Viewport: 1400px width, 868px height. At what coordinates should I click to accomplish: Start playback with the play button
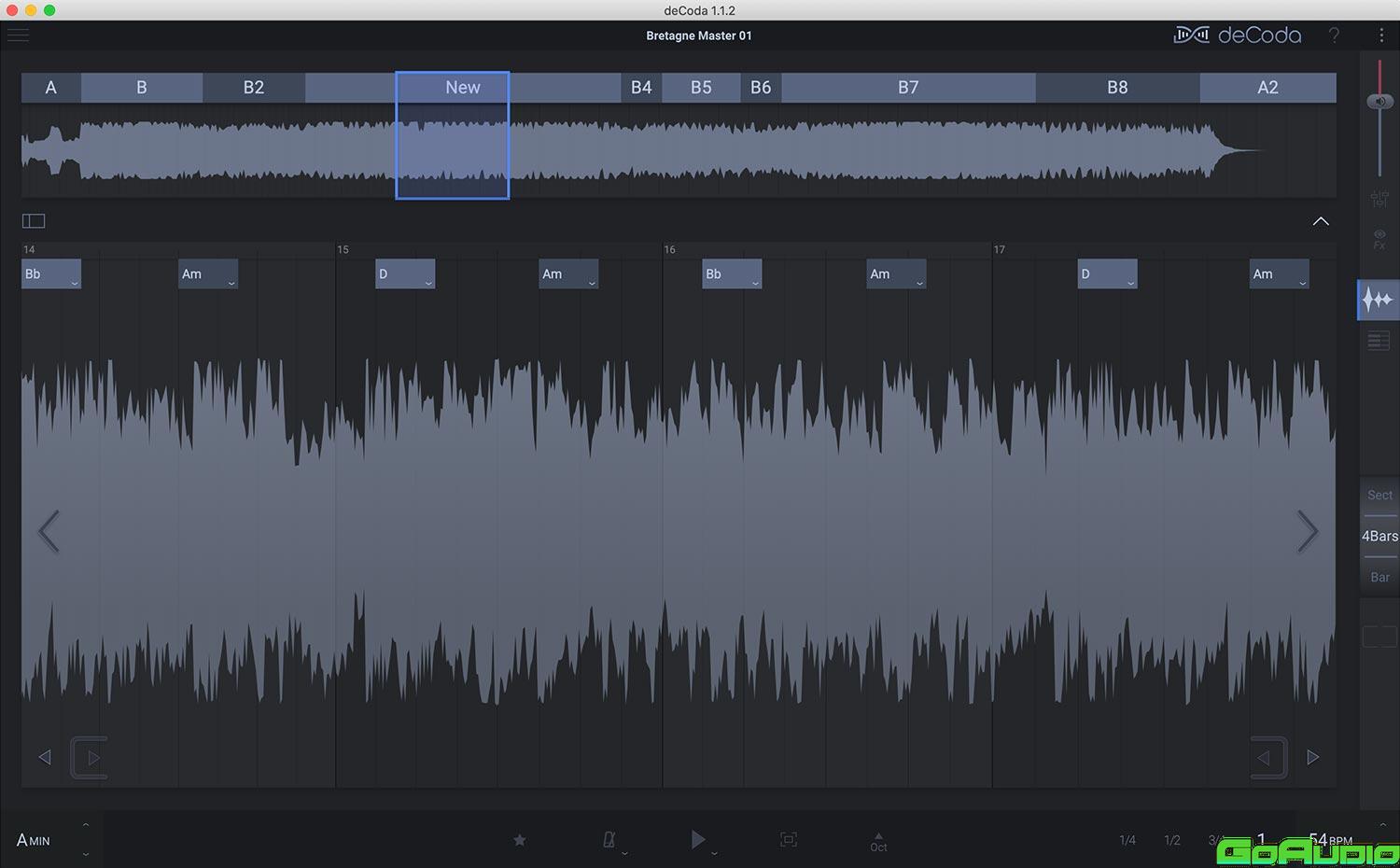point(697,839)
